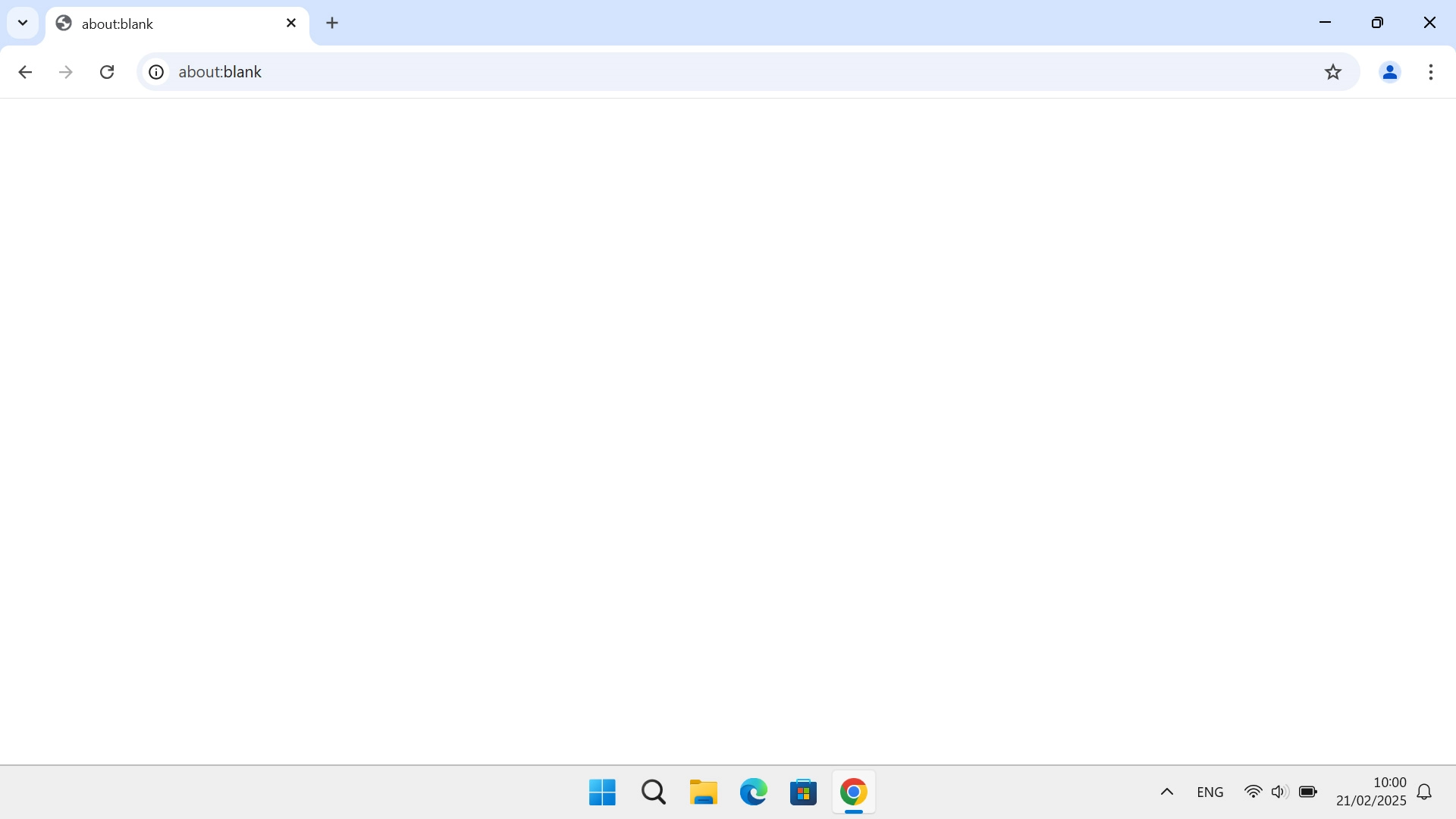Click inside the address bar
Image resolution: width=1456 pixels, height=819 pixels.
click(531, 71)
